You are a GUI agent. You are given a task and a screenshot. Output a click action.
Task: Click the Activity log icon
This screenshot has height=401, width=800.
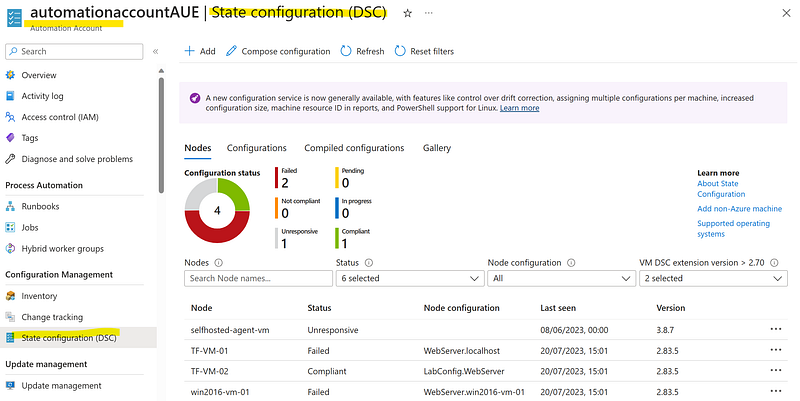(10, 96)
